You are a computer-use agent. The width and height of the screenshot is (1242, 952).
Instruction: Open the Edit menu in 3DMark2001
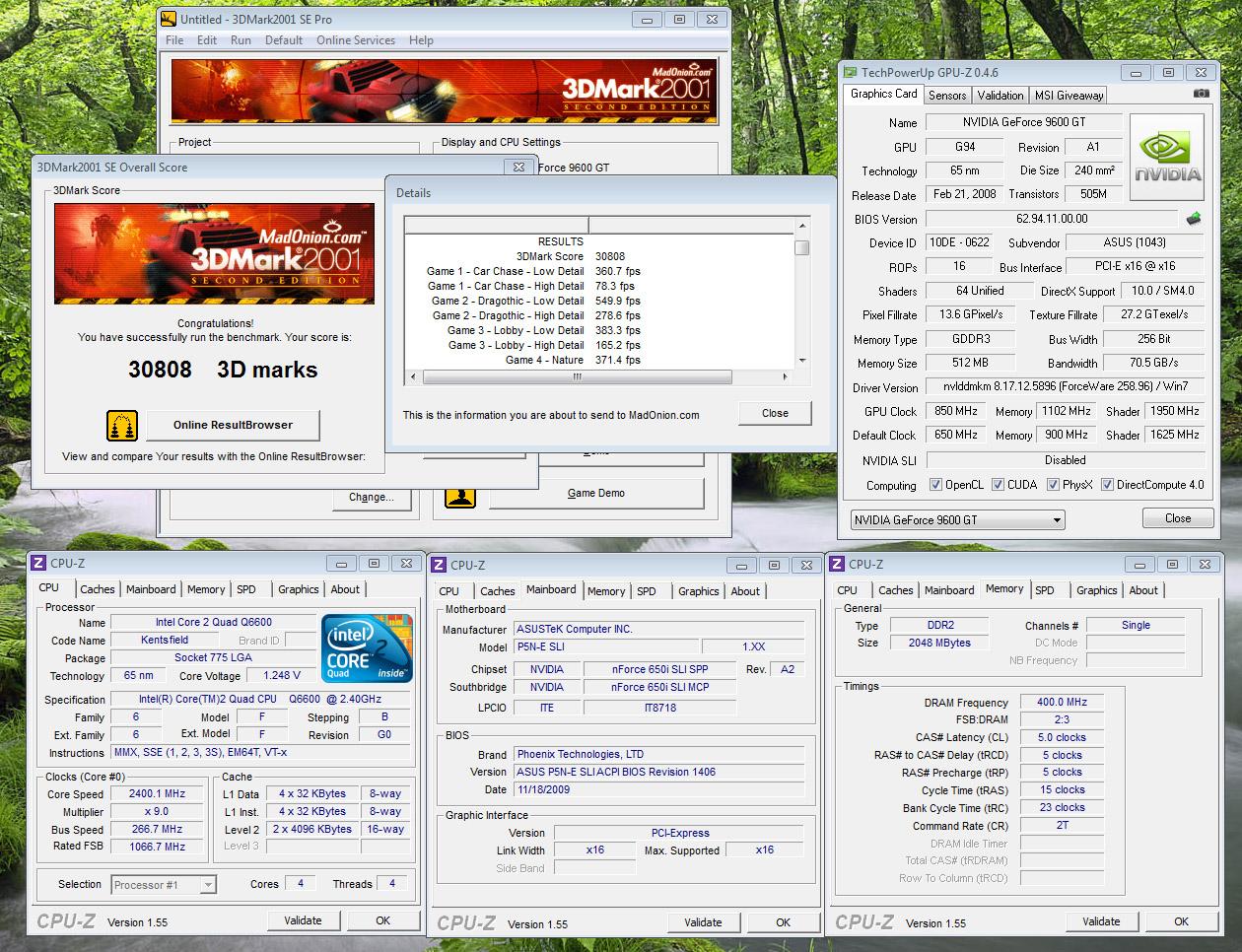(x=207, y=40)
